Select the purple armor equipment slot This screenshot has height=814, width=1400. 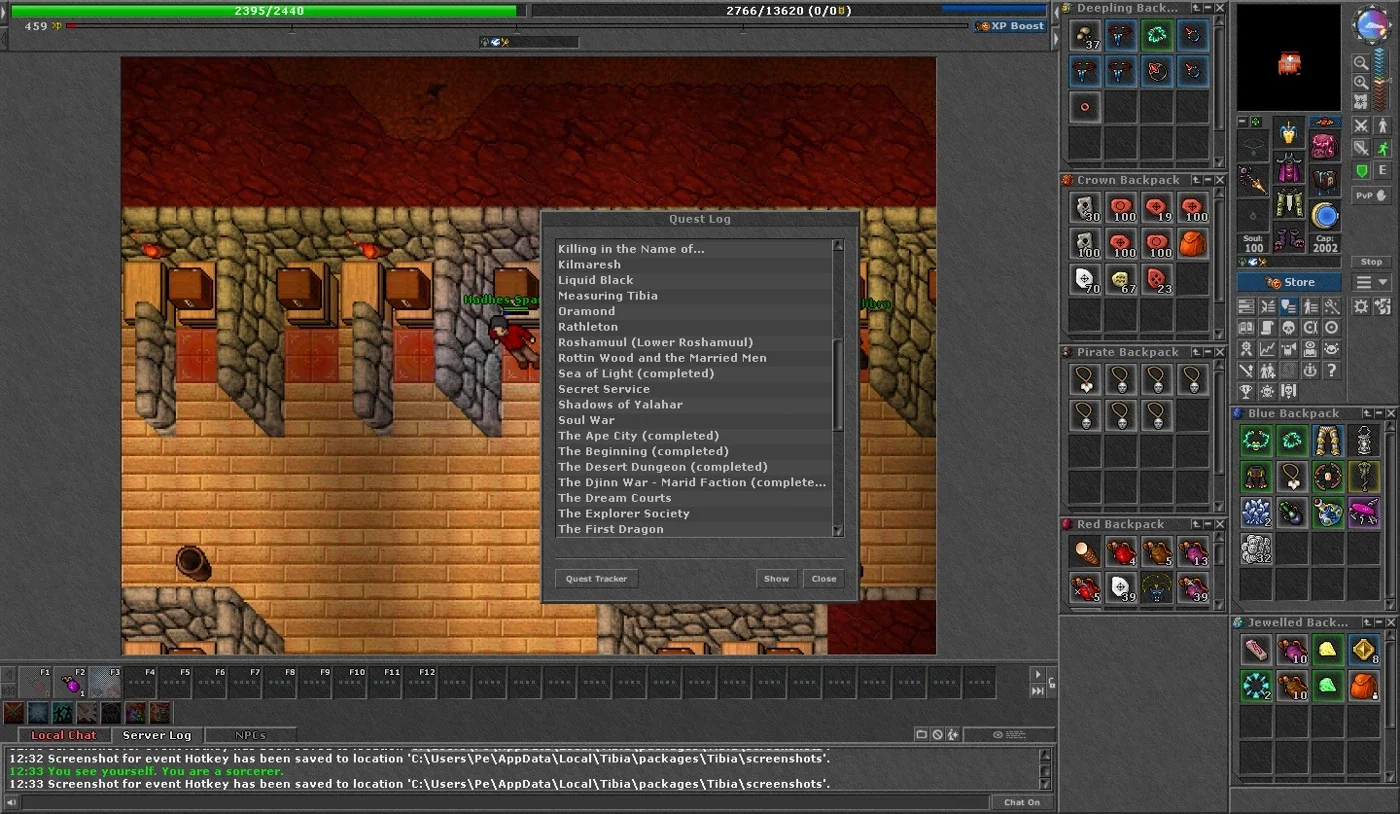click(1289, 166)
